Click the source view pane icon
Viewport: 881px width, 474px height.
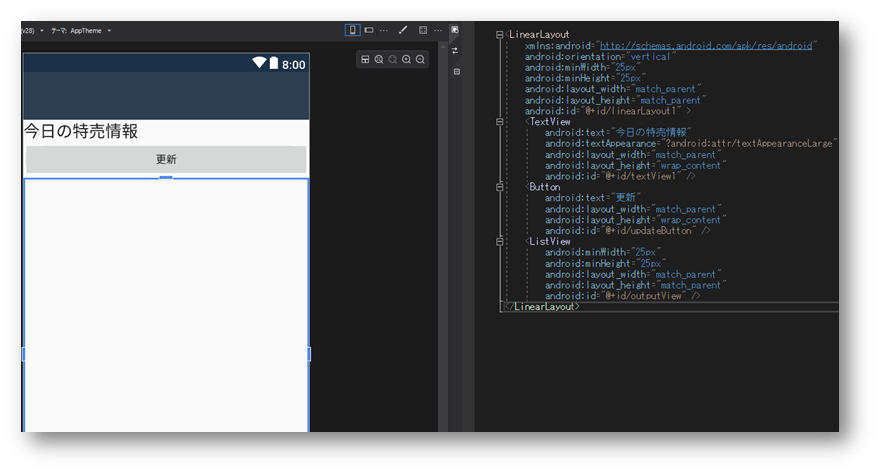pos(457,72)
